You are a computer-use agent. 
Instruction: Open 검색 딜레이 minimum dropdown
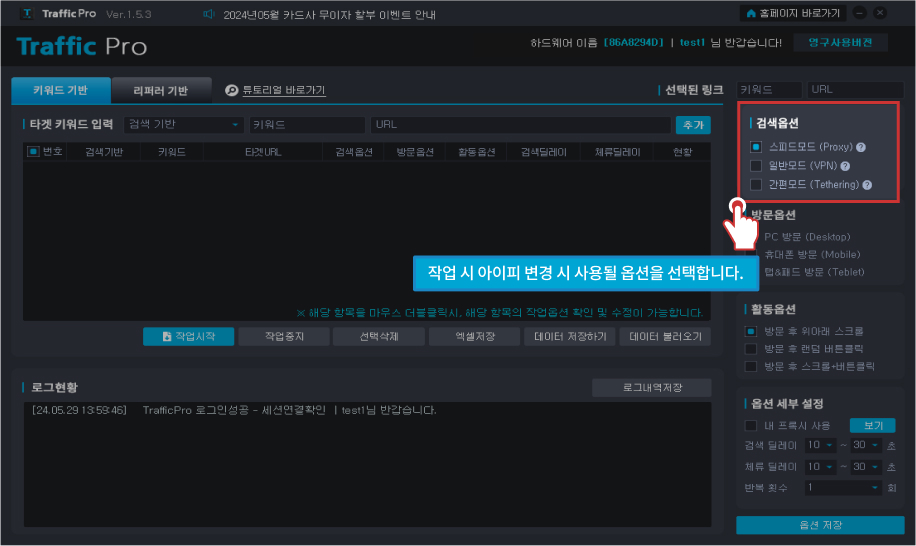click(x=820, y=445)
